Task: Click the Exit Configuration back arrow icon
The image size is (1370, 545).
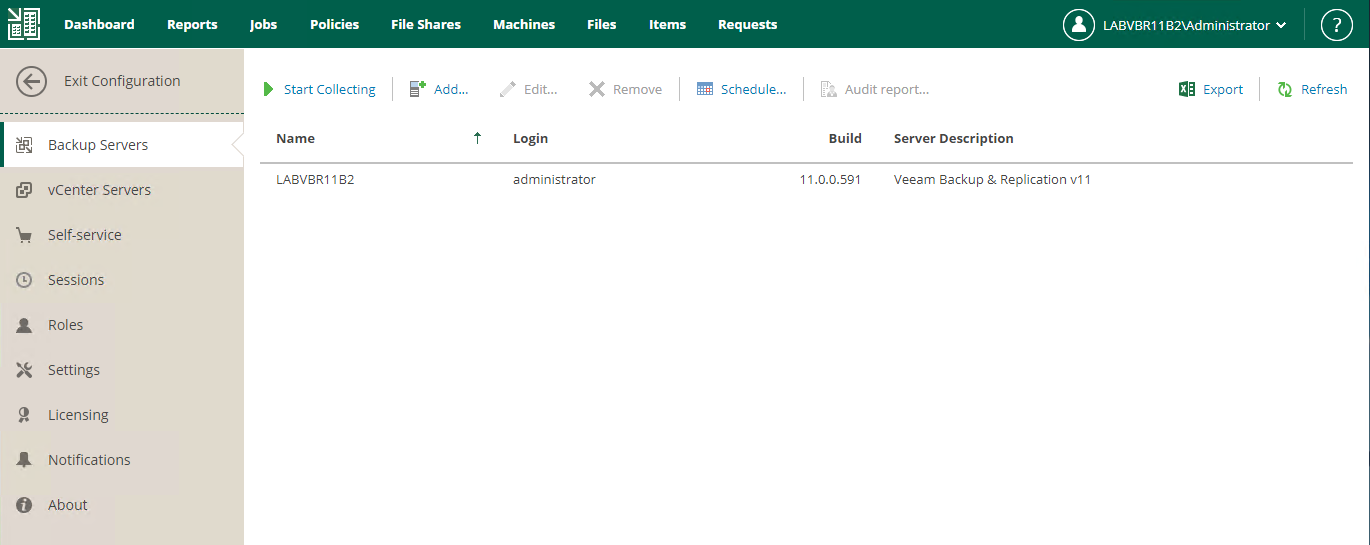Action: click(x=31, y=81)
